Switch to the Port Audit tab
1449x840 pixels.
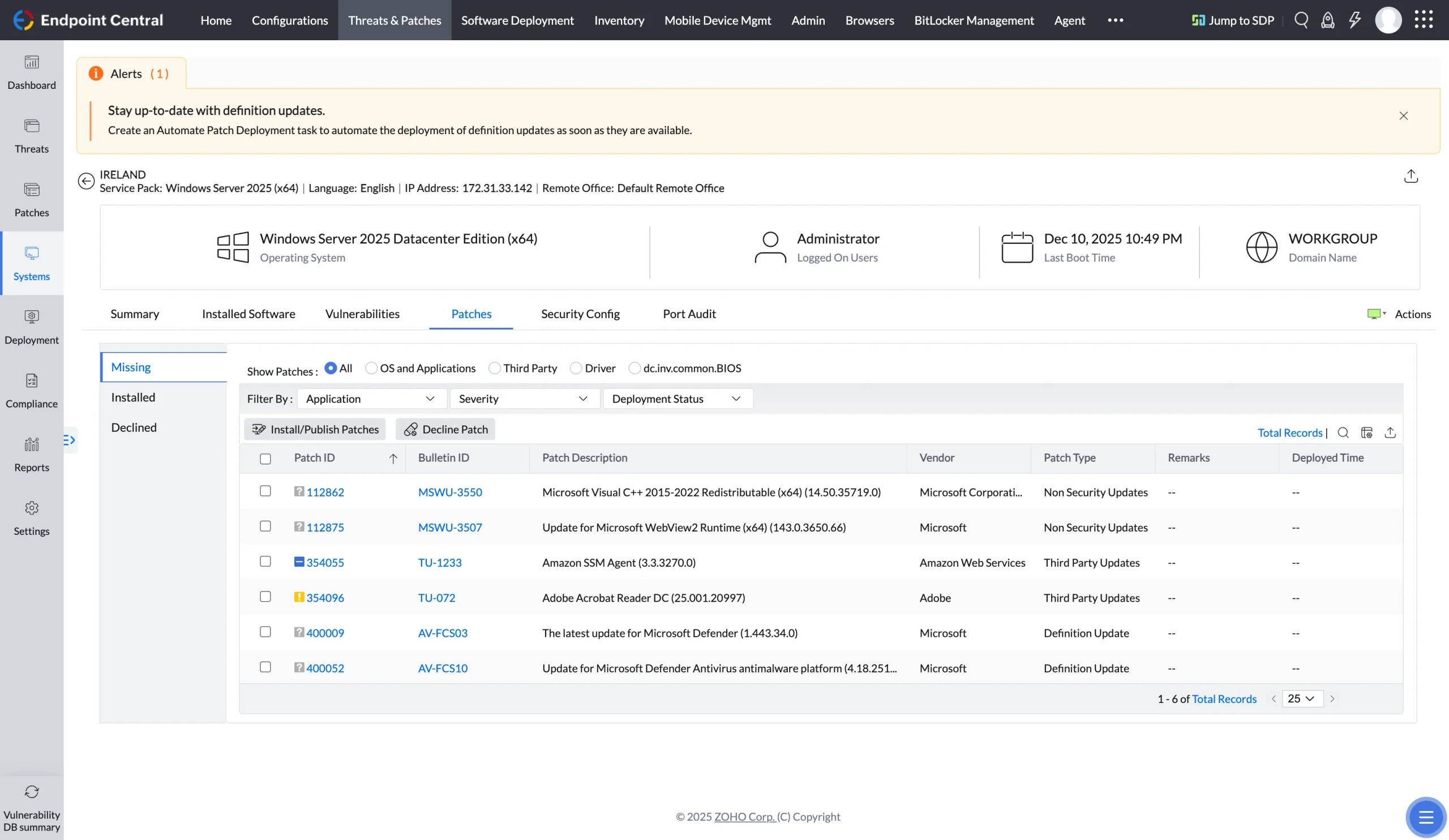coord(689,314)
